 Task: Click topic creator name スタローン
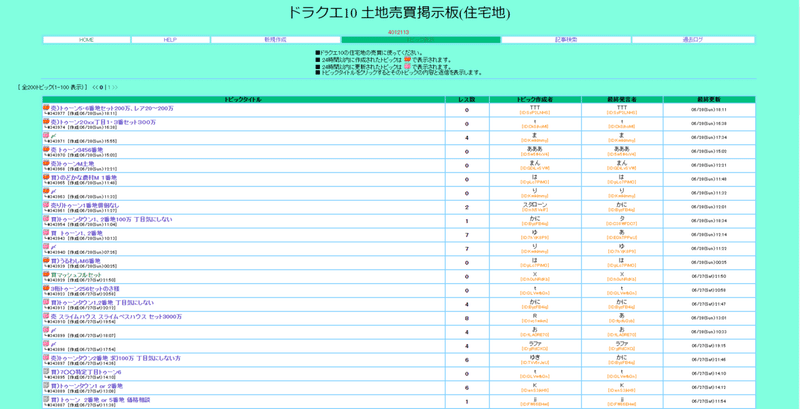[535, 204]
